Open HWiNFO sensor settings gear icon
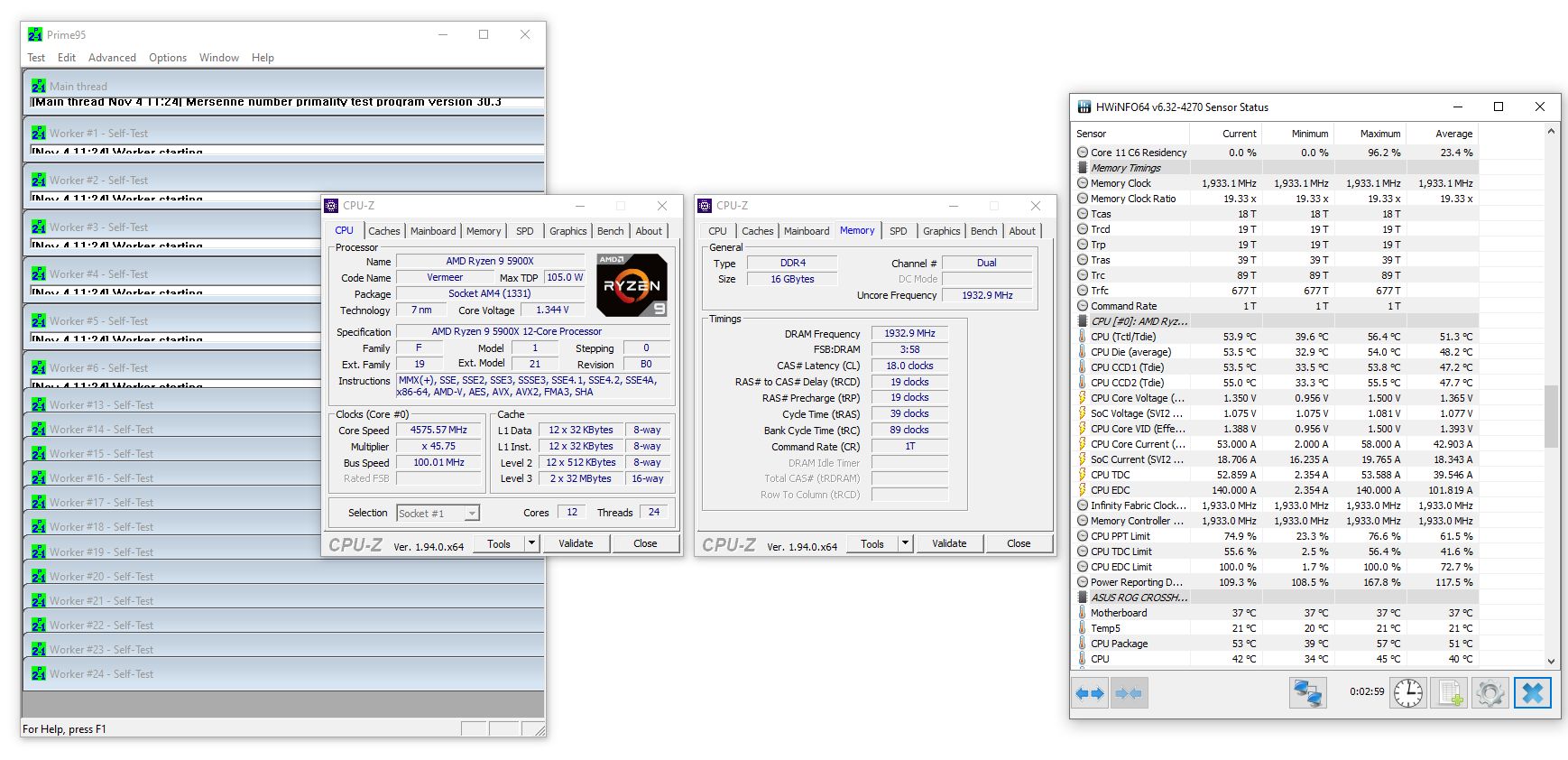This screenshot has height=760, width=1568. point(1490,693)
